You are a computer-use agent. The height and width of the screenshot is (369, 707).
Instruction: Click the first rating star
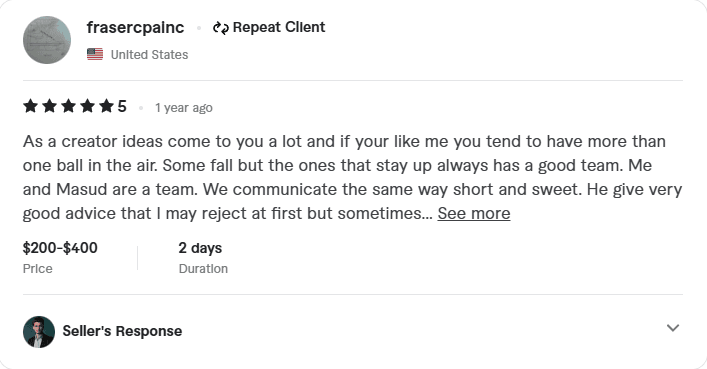[30, 106]
